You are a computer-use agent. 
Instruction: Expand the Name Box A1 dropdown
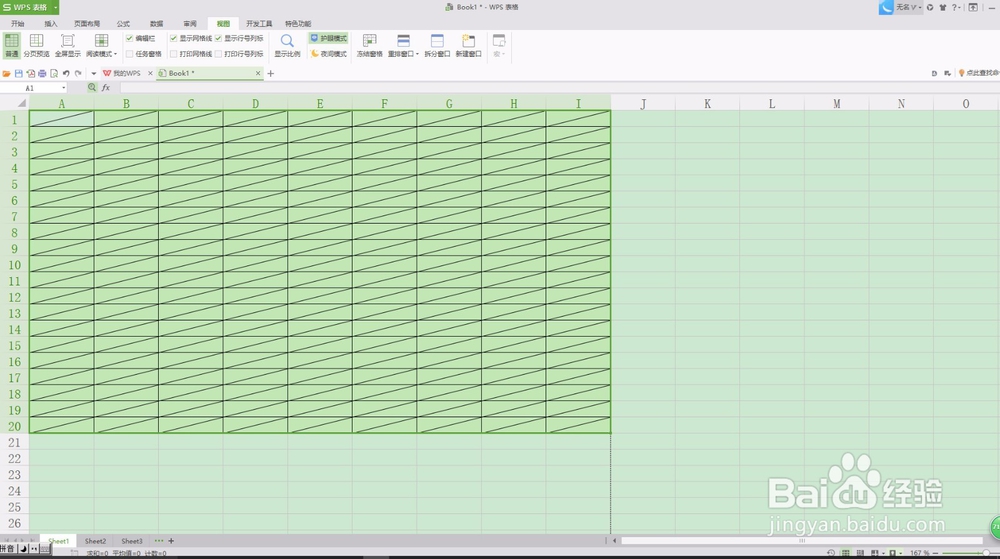coord(63,88)
